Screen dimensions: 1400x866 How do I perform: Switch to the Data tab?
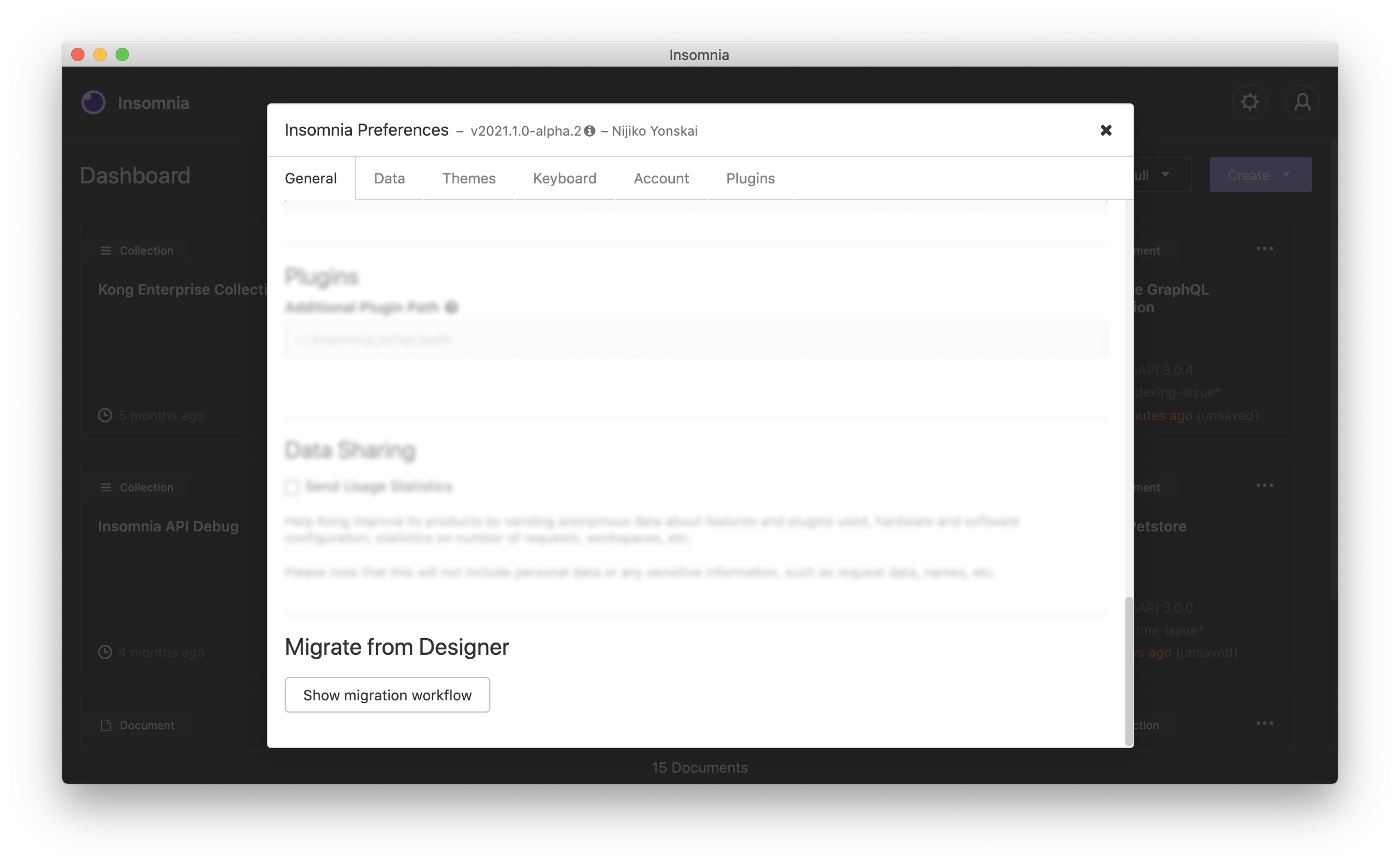(x=390, y=178)
